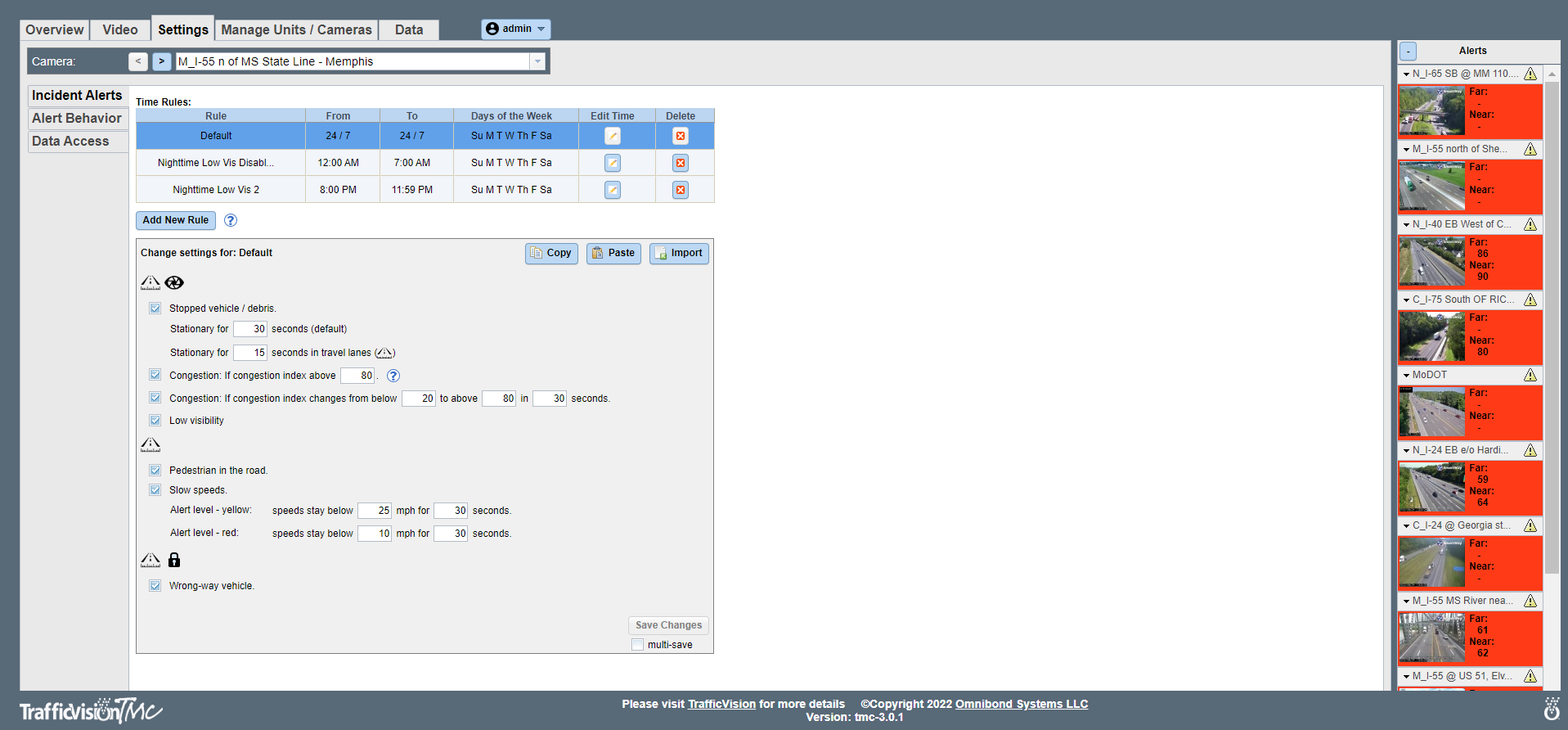Open the admin user dropdown
Image resolution: width=1568 pixels, height=730 pixels.
(516, 29)
